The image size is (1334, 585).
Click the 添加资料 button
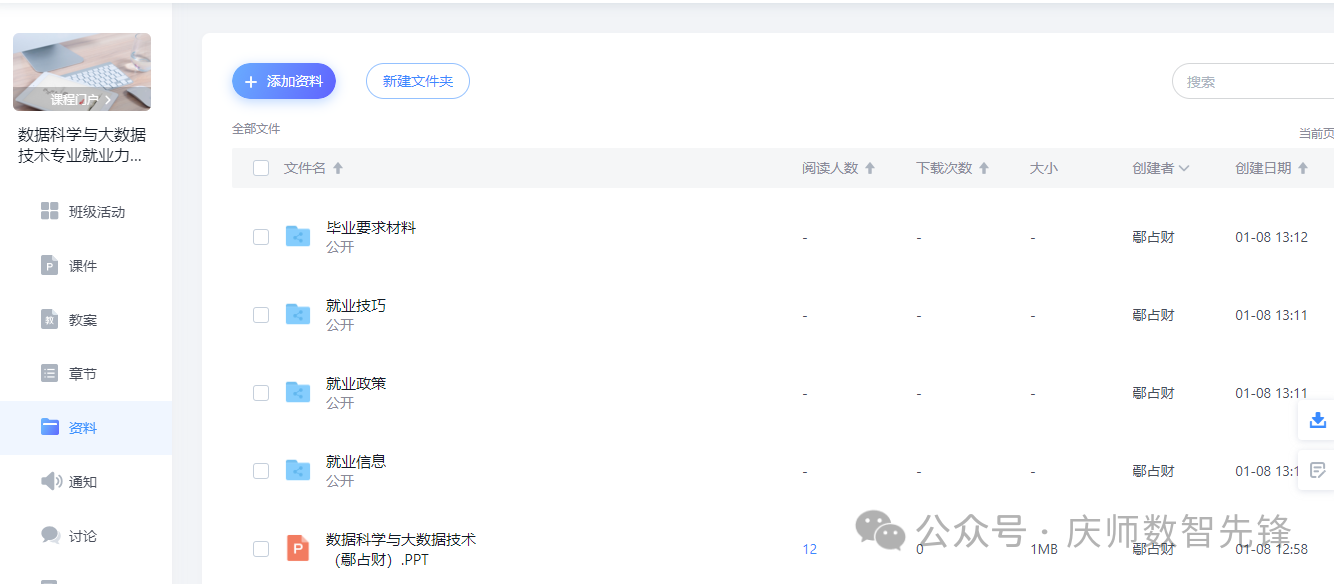(x=284, y=81)
